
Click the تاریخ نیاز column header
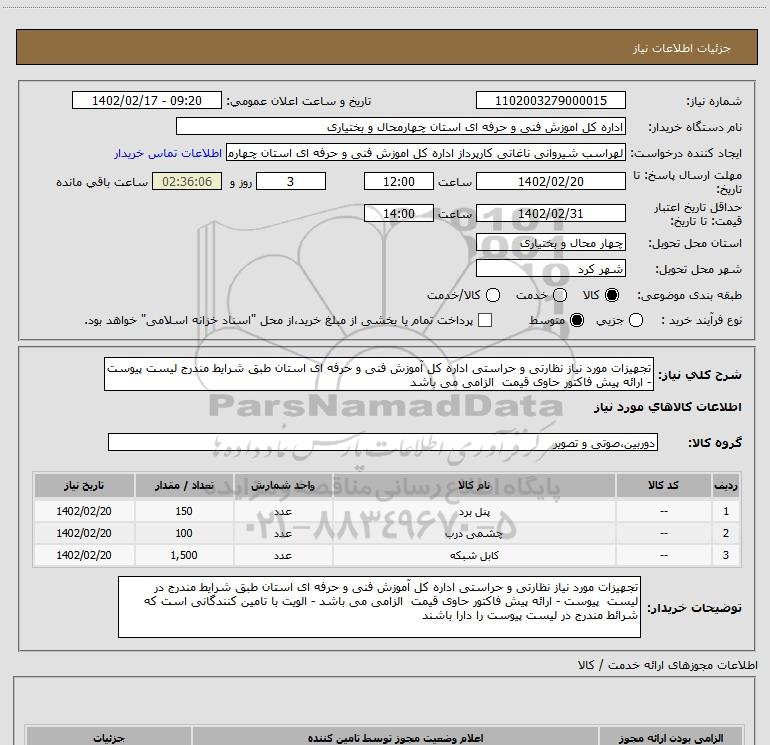click(x=84, y=485)
